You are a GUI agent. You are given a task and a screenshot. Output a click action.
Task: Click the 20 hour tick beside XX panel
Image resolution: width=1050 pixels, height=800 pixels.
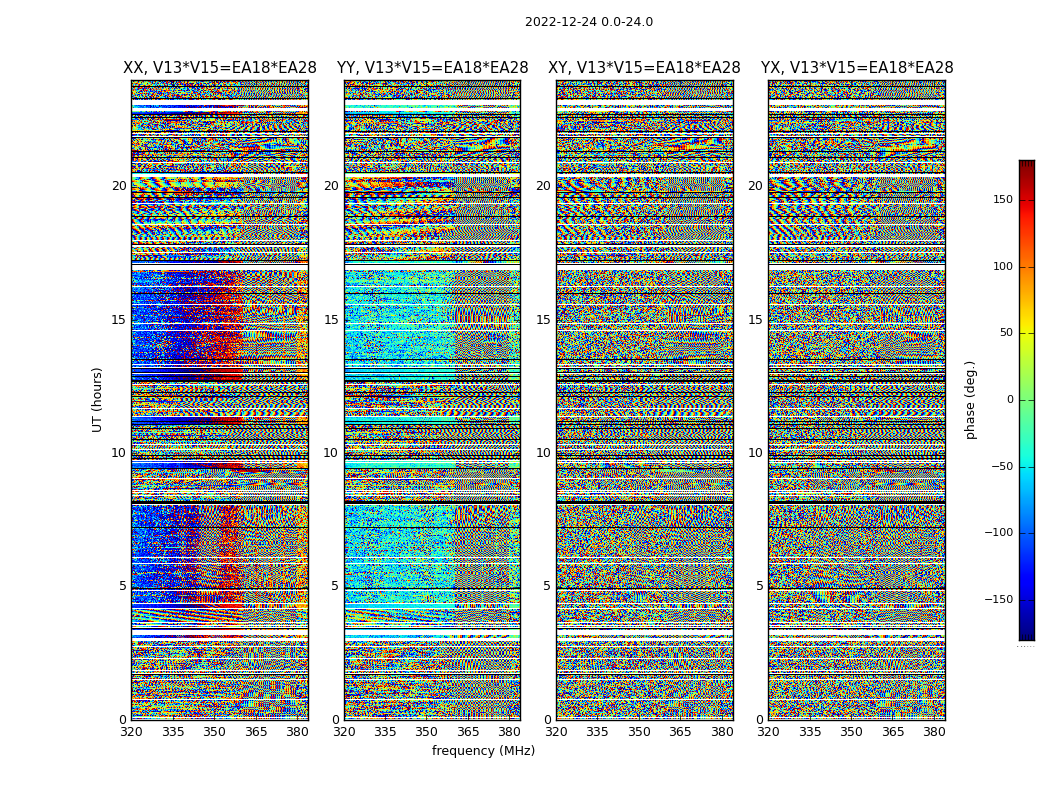point(119,186)
